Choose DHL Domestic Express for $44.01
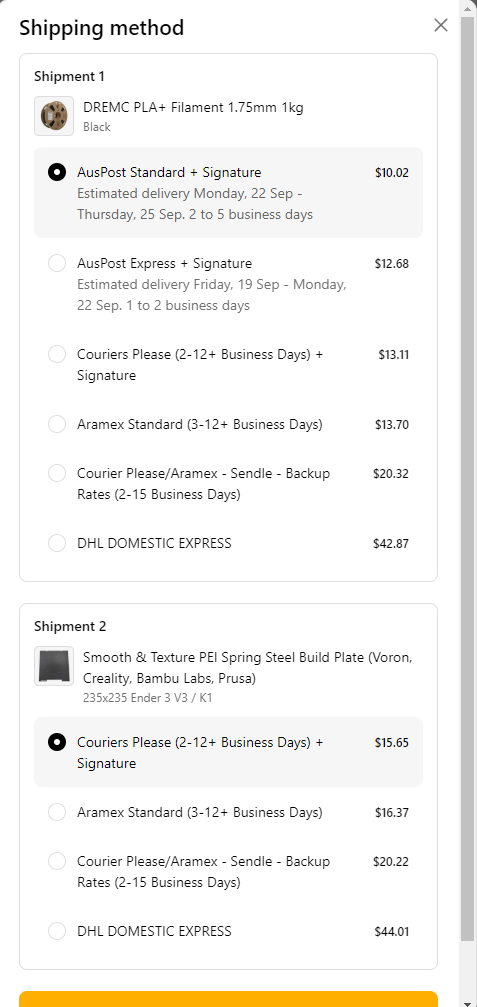The width and height of the screenshot is (477, 1007). pos(229,931)
